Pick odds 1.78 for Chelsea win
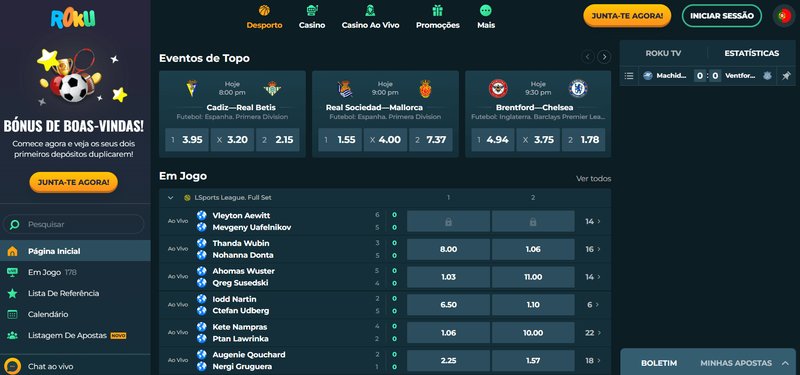This screenshot has width=800, height=375. 584,140
